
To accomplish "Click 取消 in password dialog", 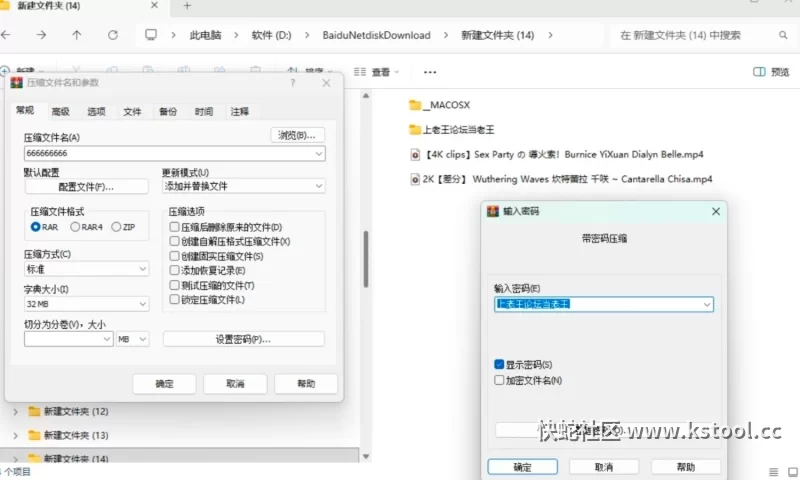I will tap(604, 467).
